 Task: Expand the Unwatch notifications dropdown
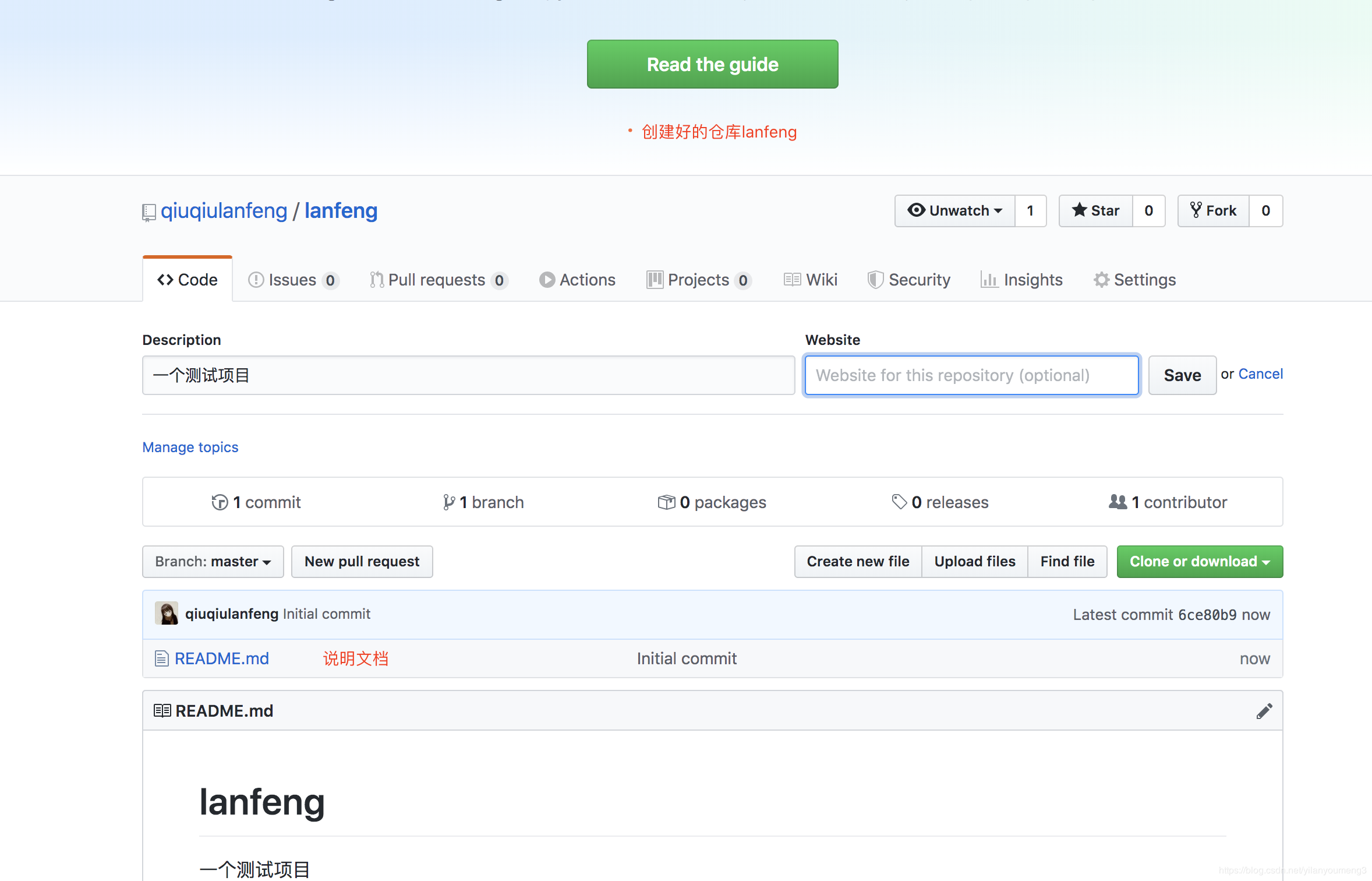click(x=955, y=210)
